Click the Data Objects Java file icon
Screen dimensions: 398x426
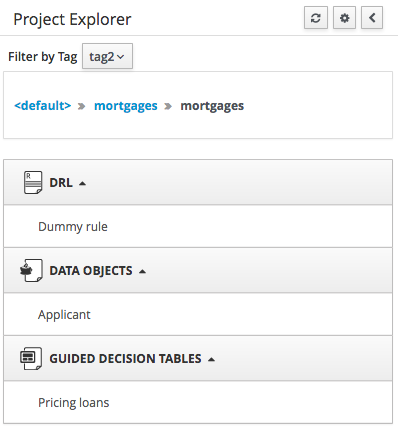pyautogui.click(x=31, y=270)
